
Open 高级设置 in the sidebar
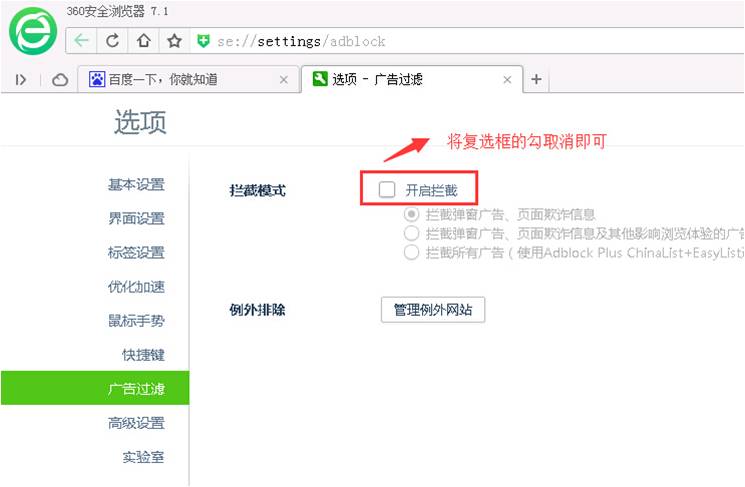[136, 423]
